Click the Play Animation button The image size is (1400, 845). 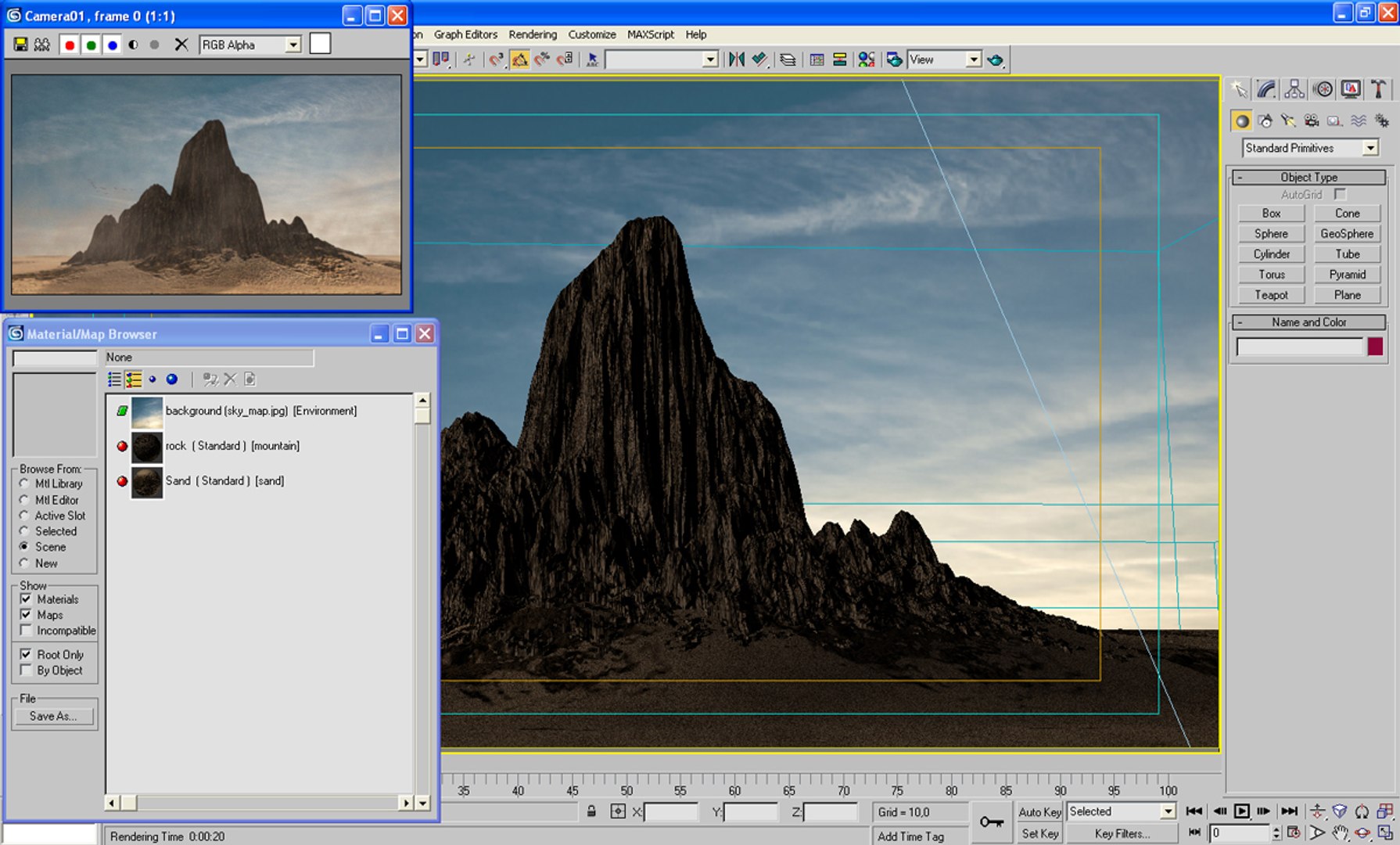1241,811
